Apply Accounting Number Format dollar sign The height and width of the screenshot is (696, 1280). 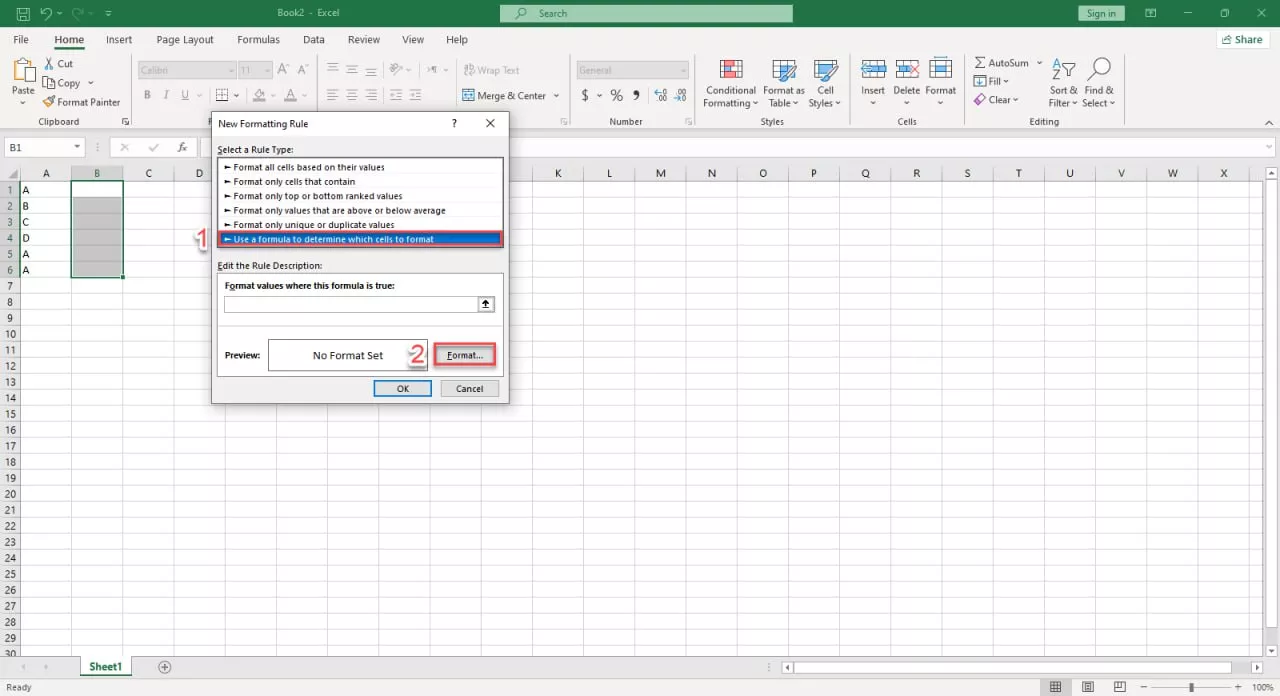coord(586,96)
